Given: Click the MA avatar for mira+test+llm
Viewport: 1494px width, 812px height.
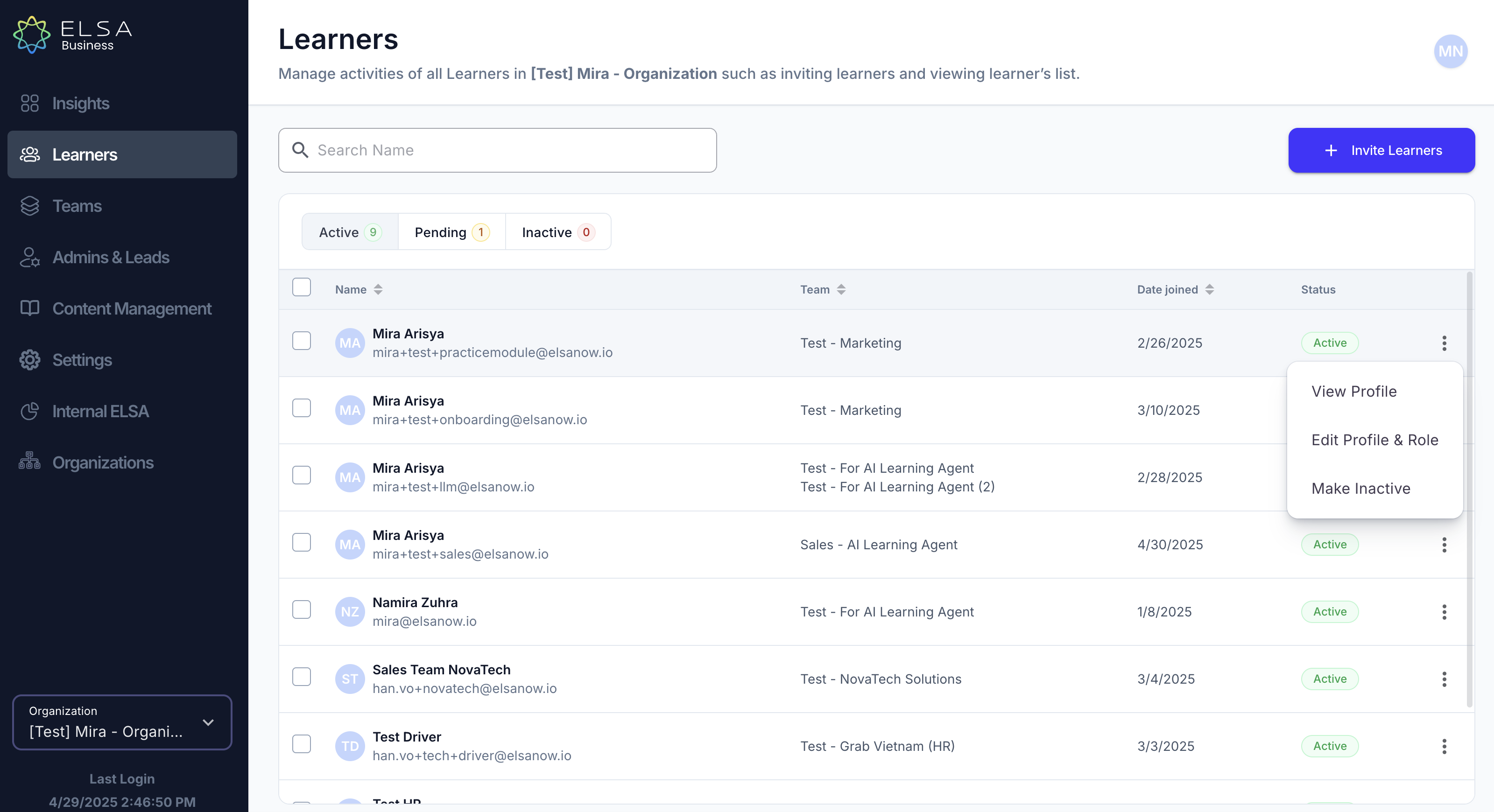Looking at the screenshot, I should point(350,477).
